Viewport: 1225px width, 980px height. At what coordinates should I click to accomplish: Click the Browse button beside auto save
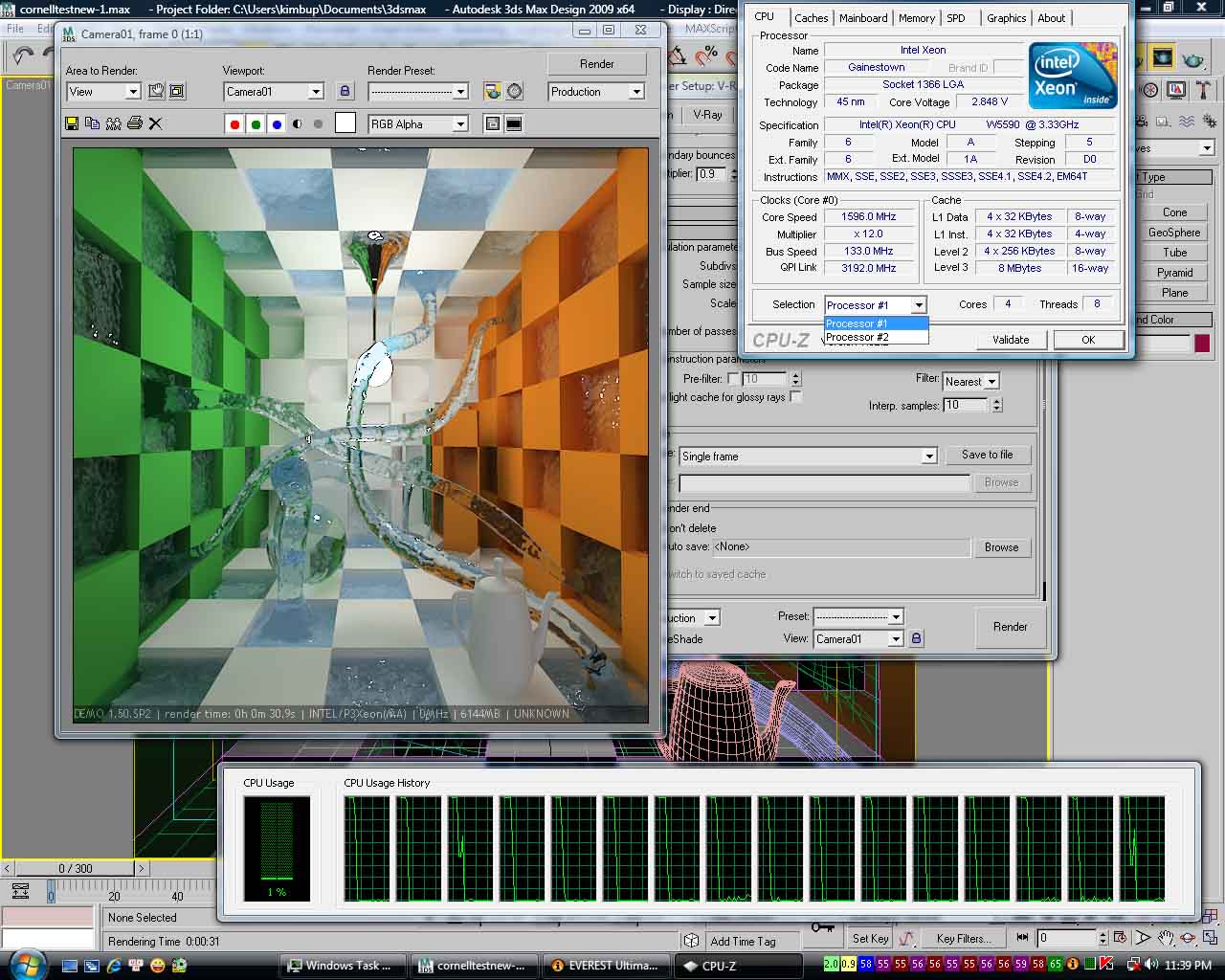point(1001,547)
